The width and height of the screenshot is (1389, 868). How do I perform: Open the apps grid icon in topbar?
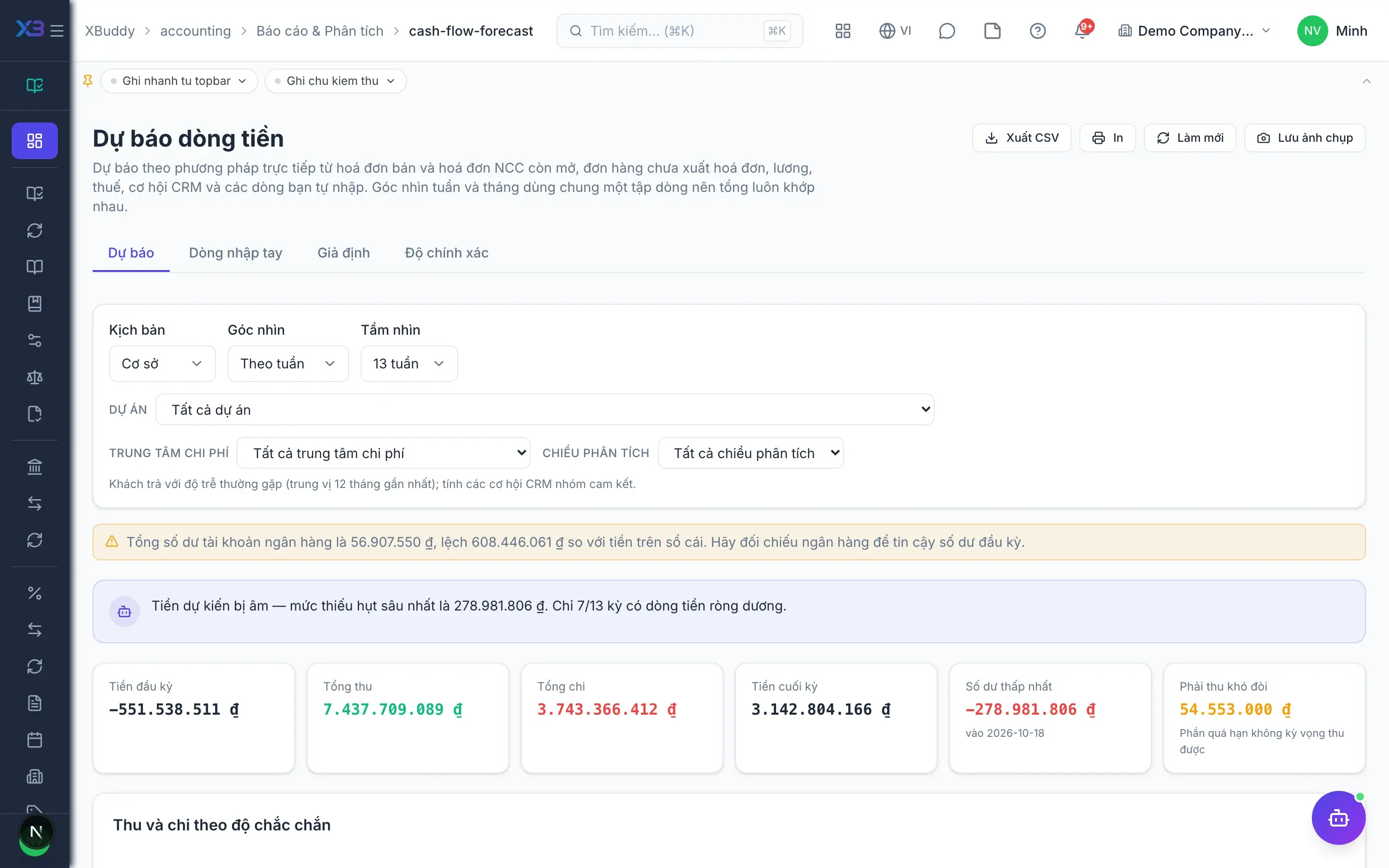click(843, 30)
